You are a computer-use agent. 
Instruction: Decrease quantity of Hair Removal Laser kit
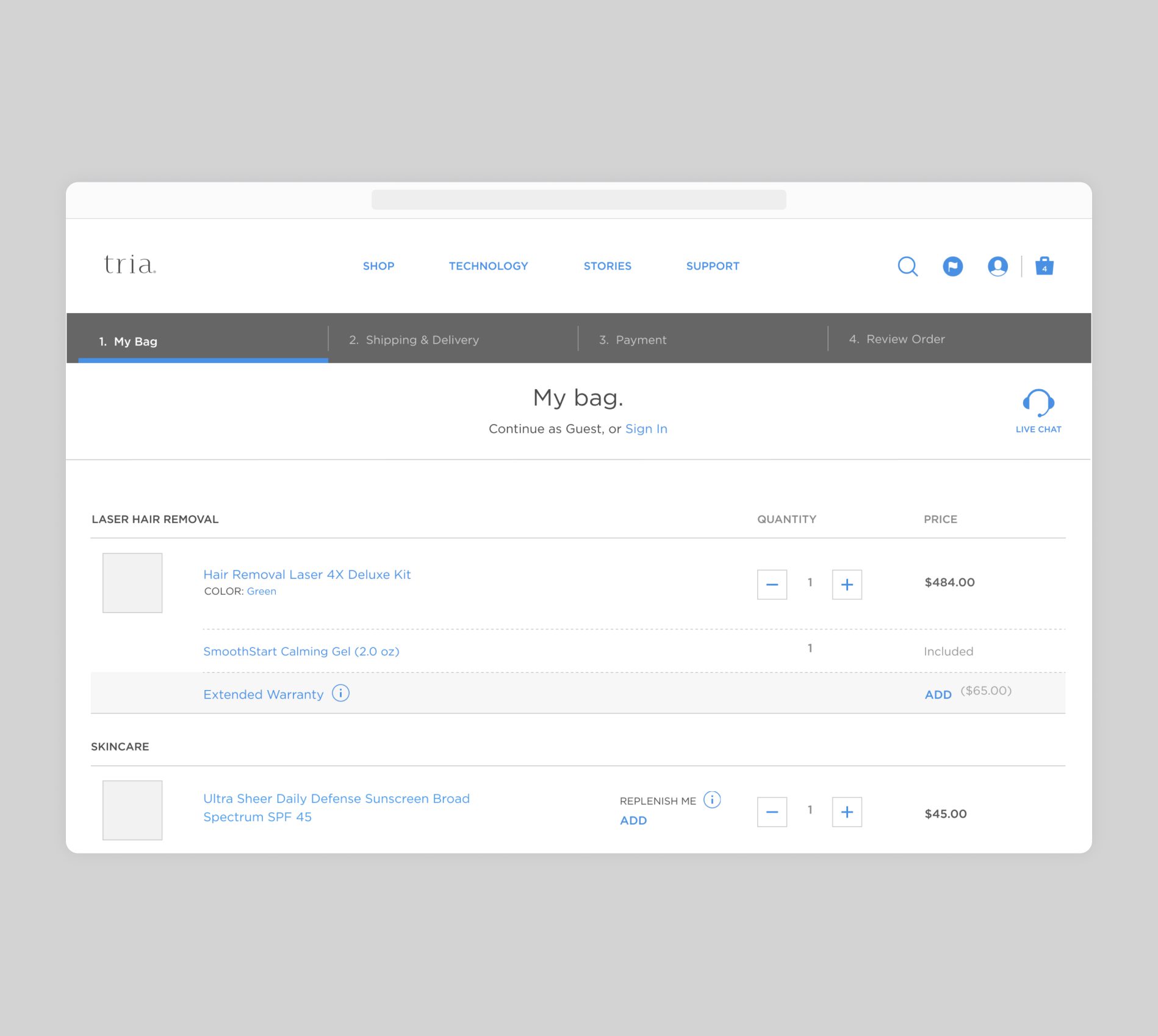(772, 585)
